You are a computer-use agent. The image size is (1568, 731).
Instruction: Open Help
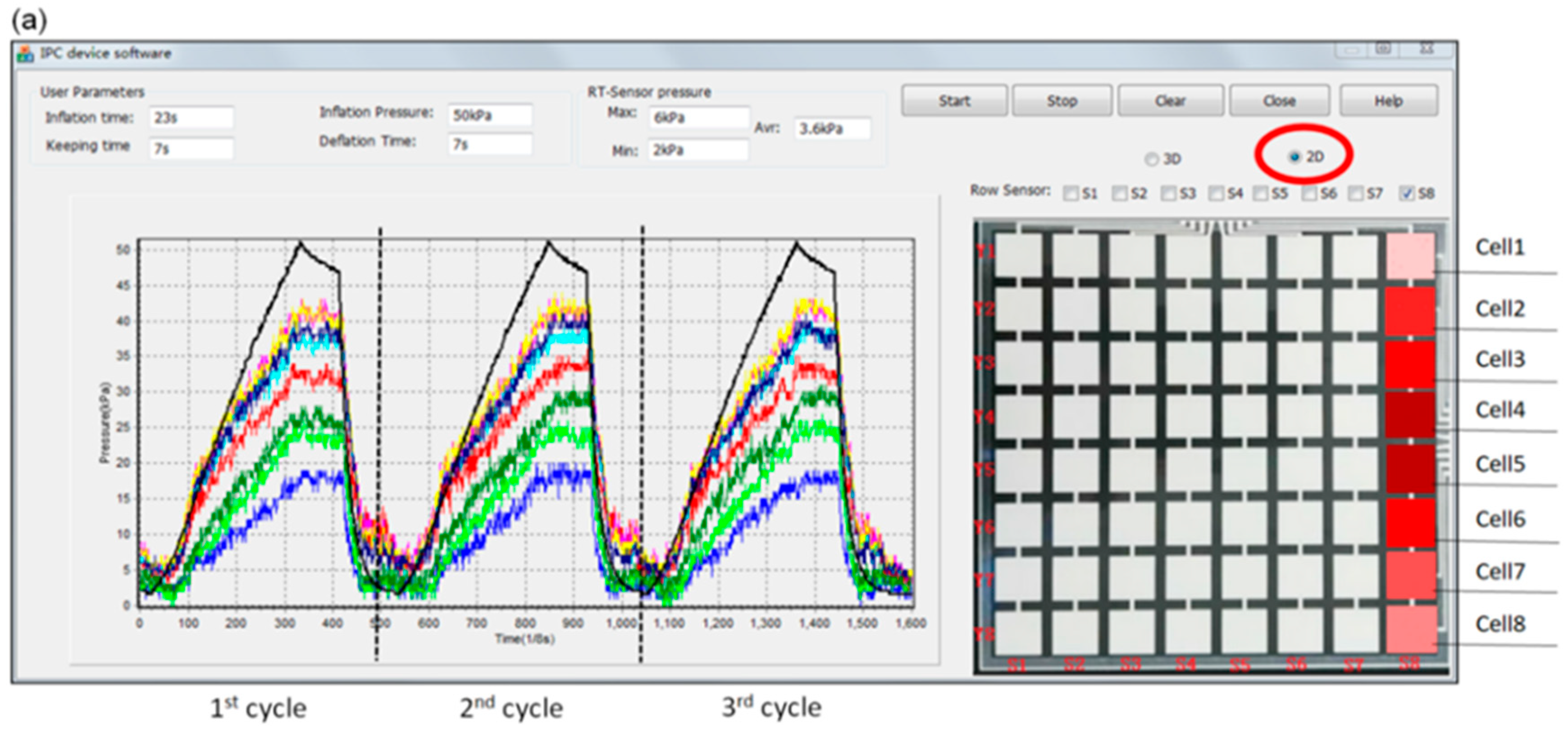click(x=1388, y=101)
